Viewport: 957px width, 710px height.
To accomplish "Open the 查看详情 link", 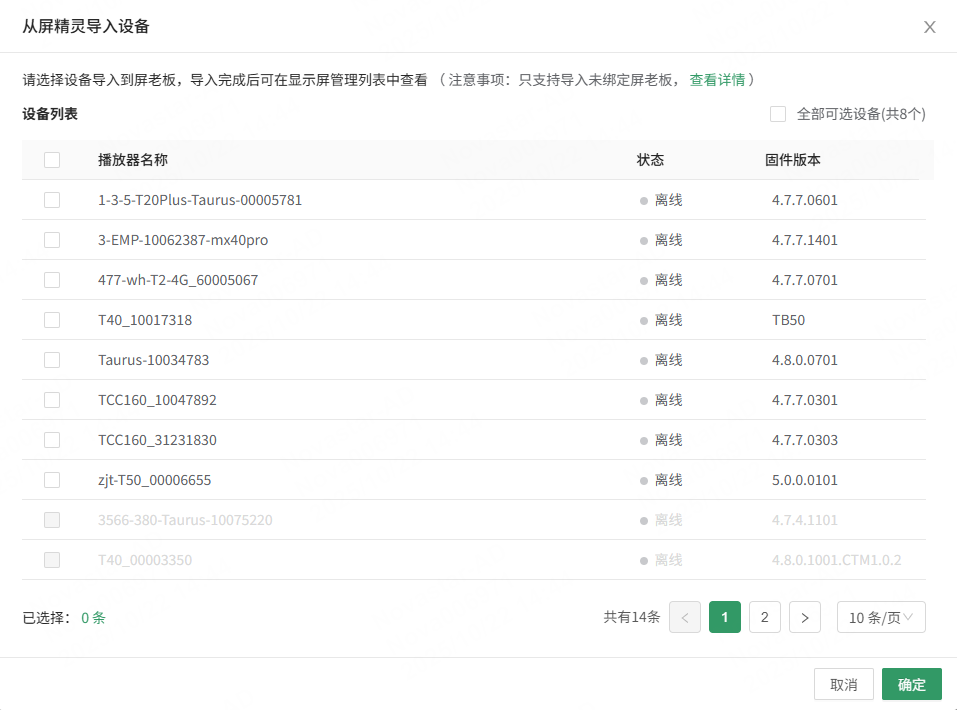I will [x=717, y=79].
